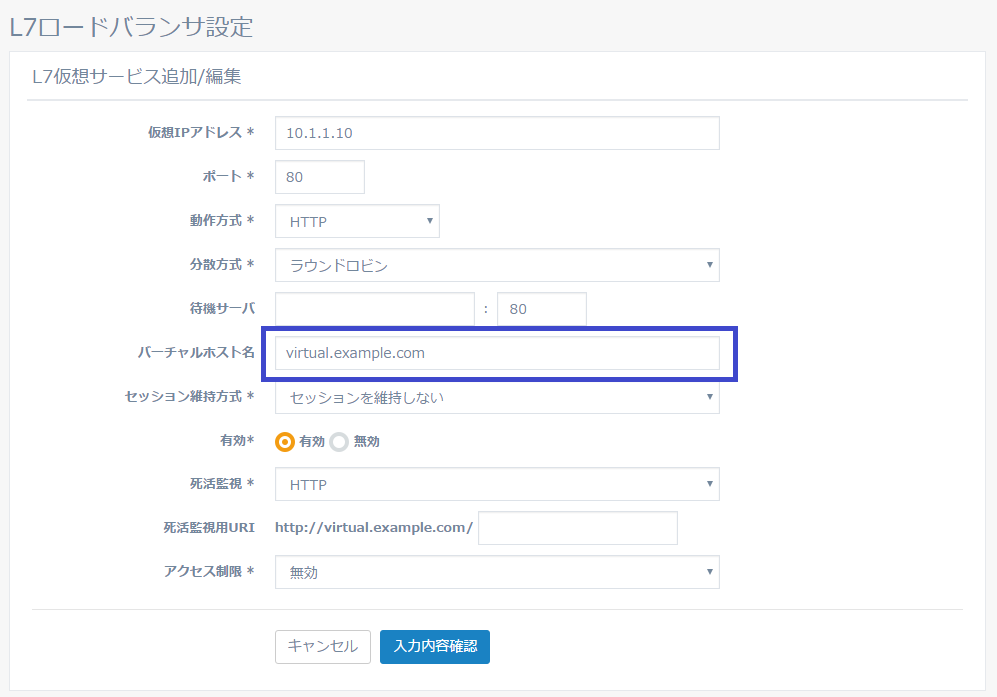The width and height of the screenshot is (997, 697).
Task: Click the 待機サーバ address field
Action: click(x=374, y=309)
